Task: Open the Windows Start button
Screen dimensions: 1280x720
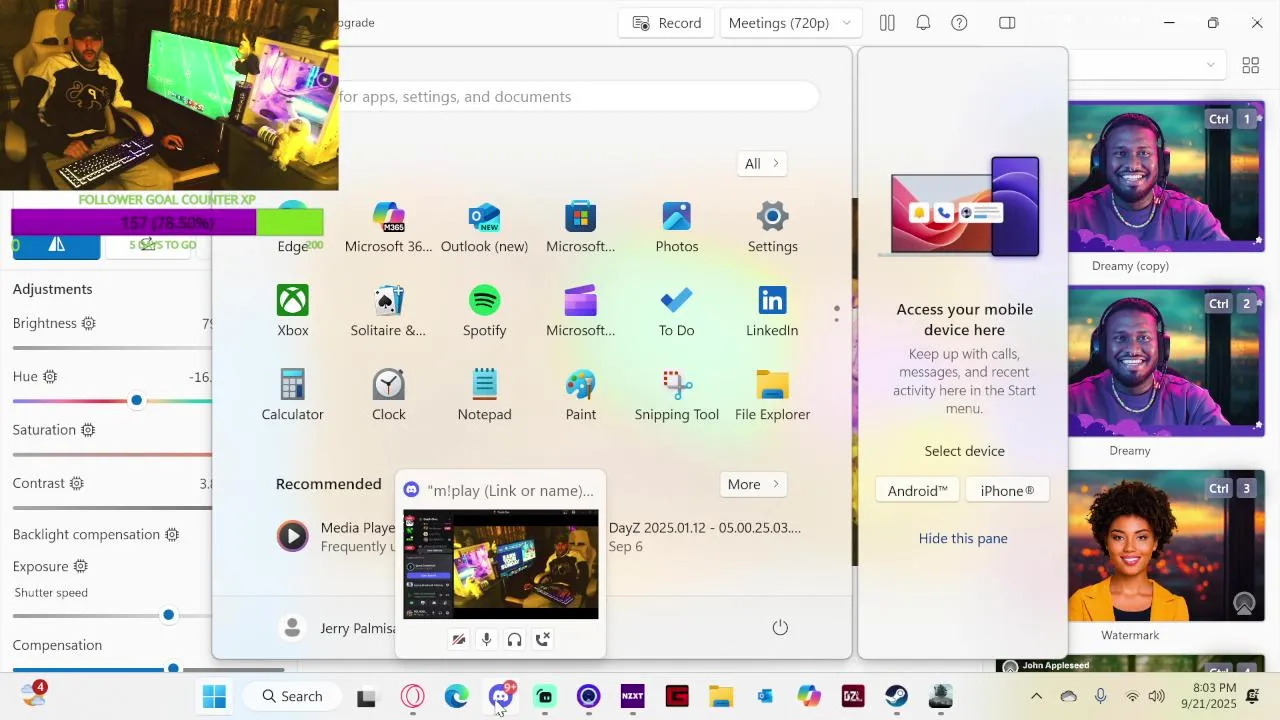Action: 214,696
